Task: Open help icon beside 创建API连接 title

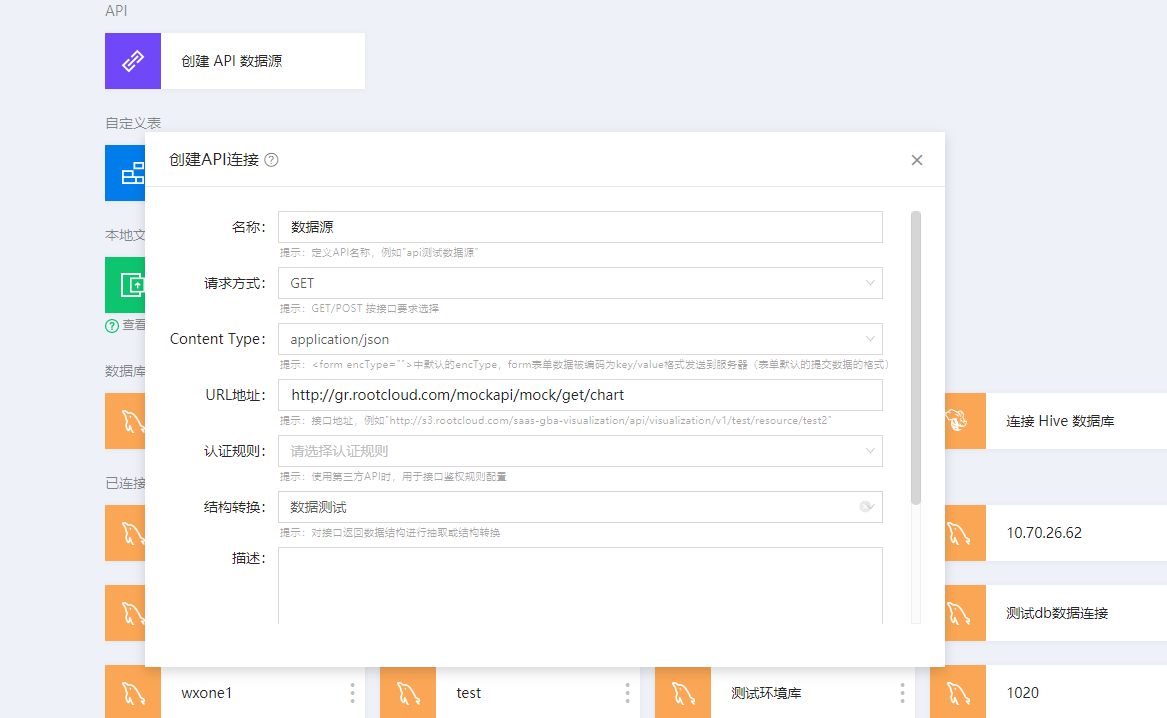Action: coord(271,160)
